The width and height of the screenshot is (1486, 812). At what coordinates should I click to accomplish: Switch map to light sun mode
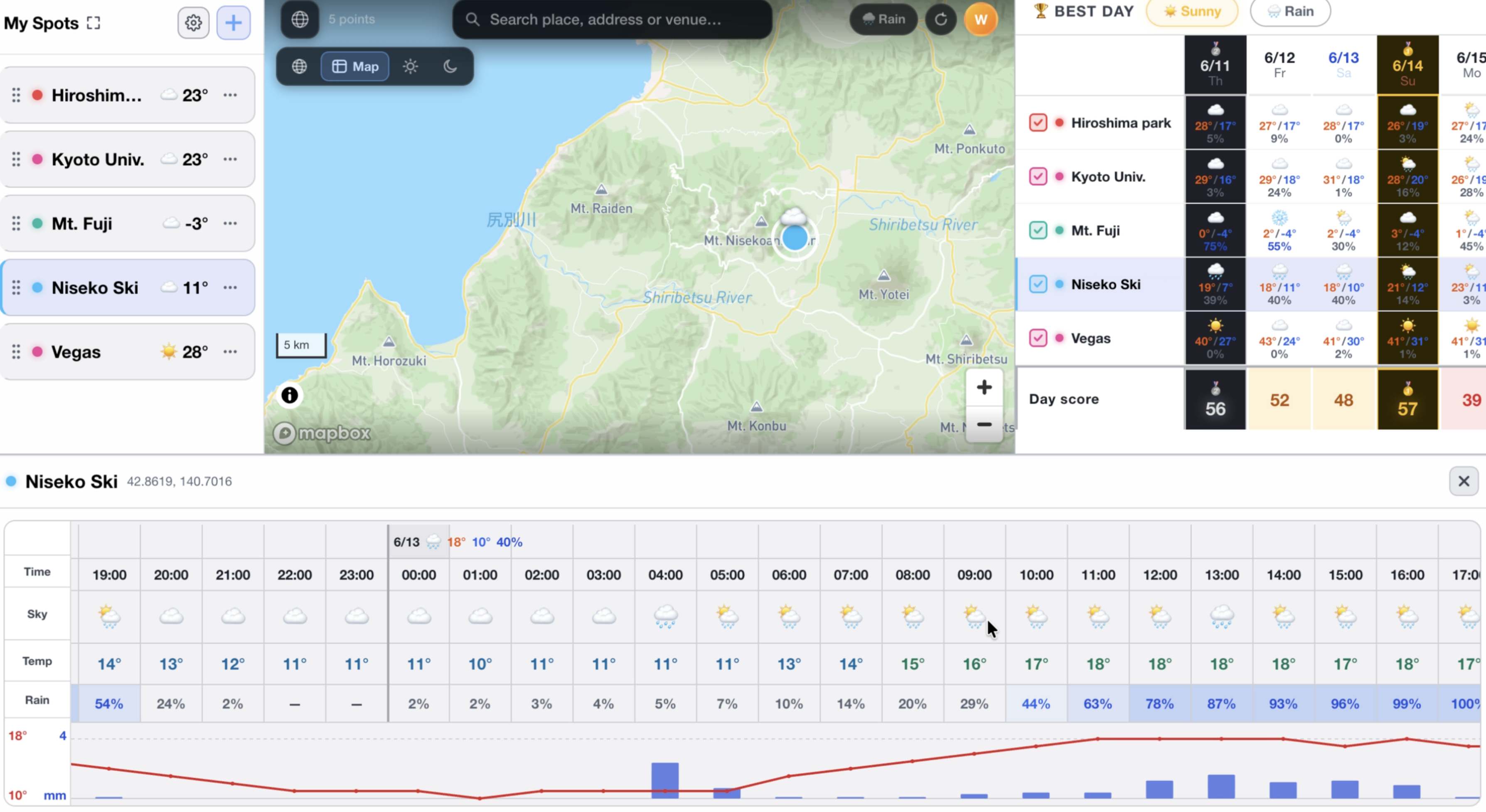[410, 66]
